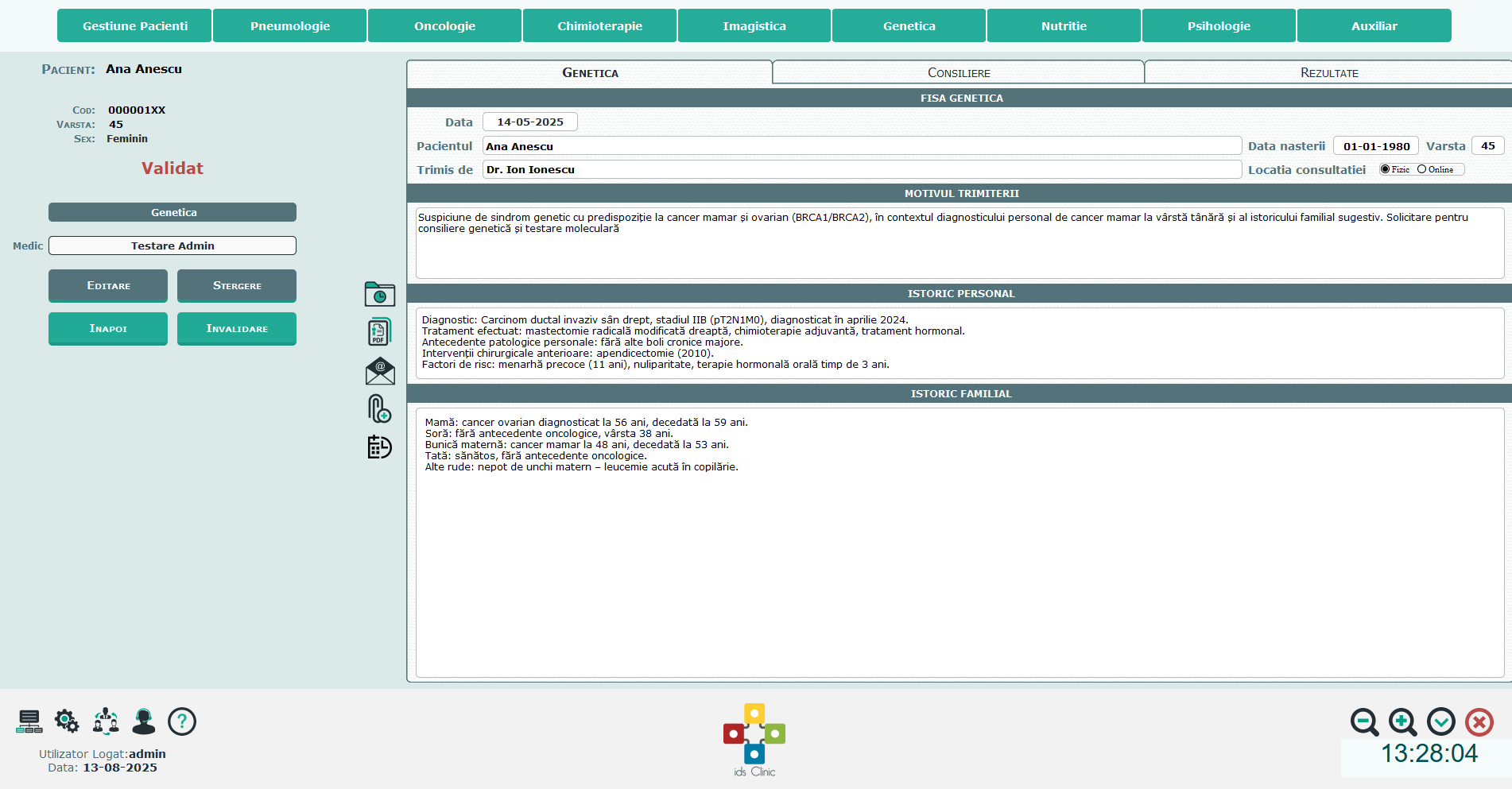Viewport: 1512px width, 789px height.
Task: Click the Validat status text
Action: pos(173,168)
